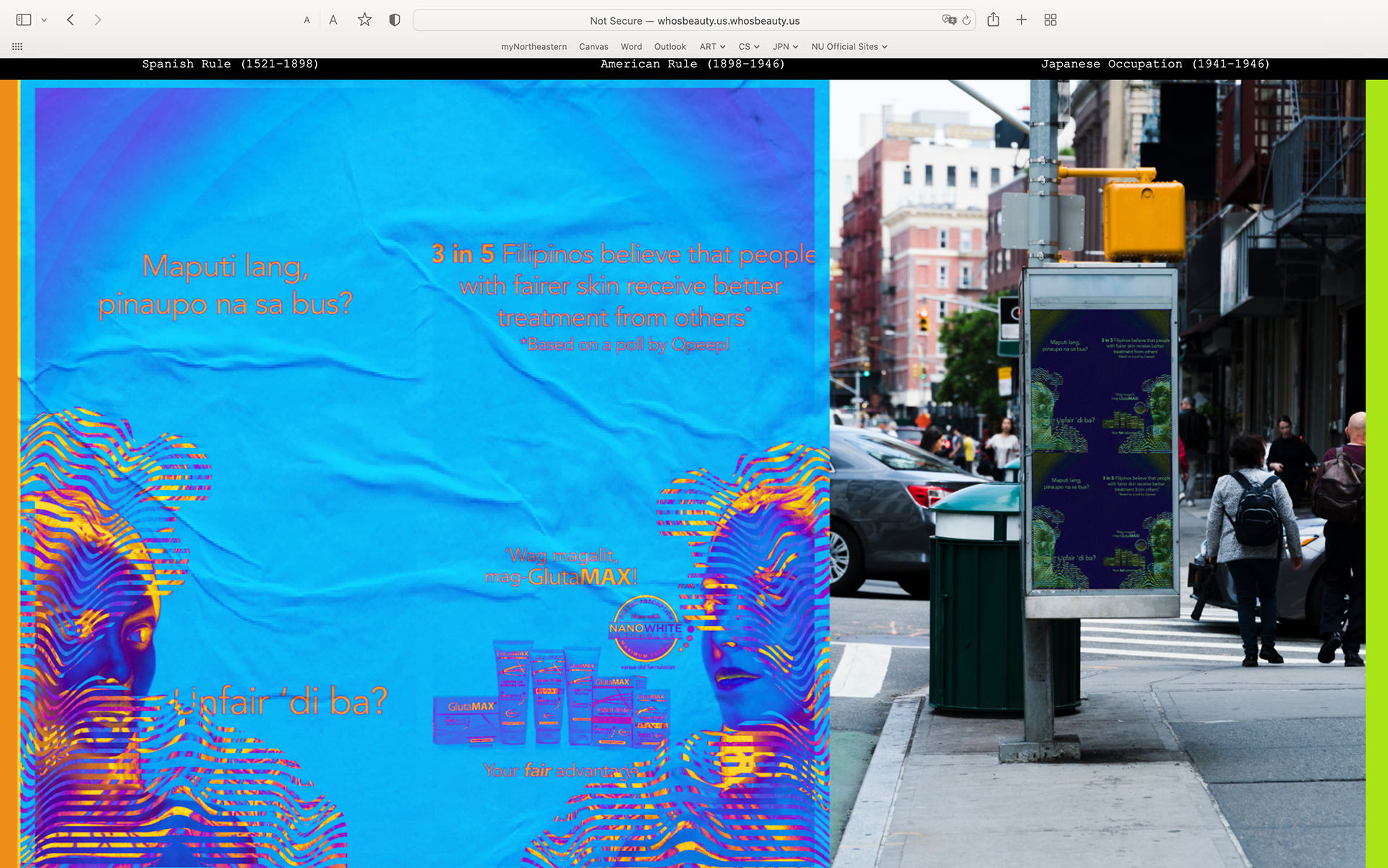Click the large blue GlutaMAX poster image
Image resolution: width=1388 pixels, height=868 pixels.
424,473
